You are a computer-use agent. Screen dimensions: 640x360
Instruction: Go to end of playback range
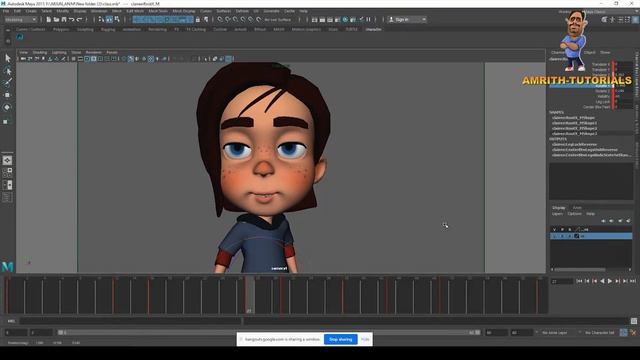[x=633, y=281]
